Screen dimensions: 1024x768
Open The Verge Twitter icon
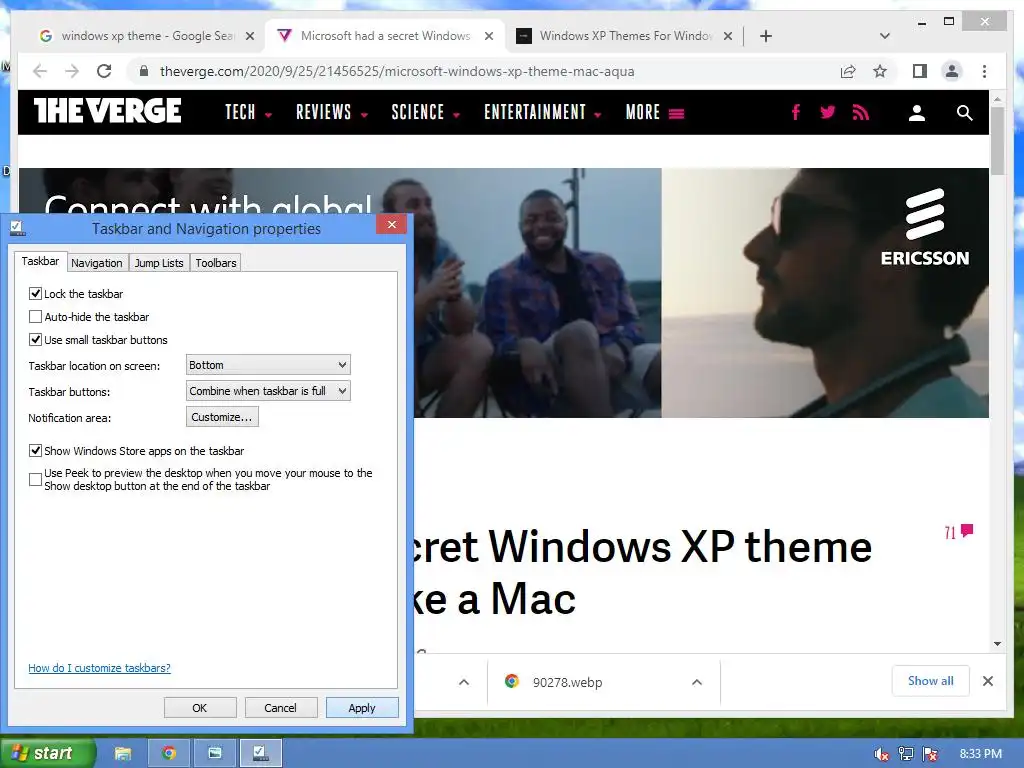coord(827,112)
